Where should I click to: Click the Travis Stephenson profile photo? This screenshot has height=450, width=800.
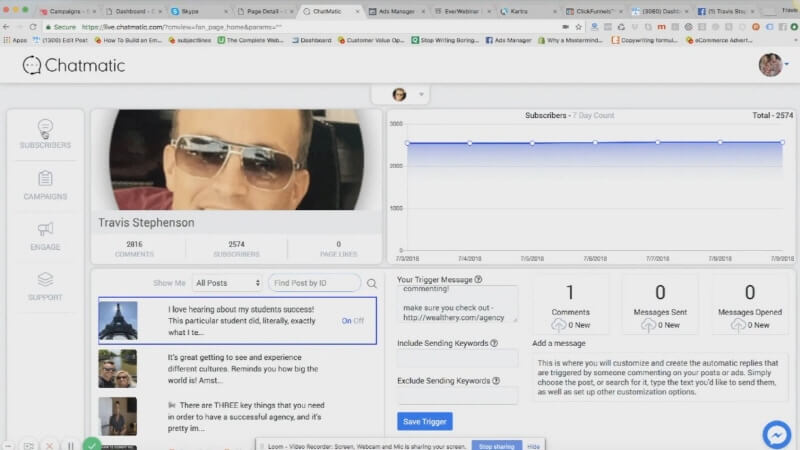point(236,159)
